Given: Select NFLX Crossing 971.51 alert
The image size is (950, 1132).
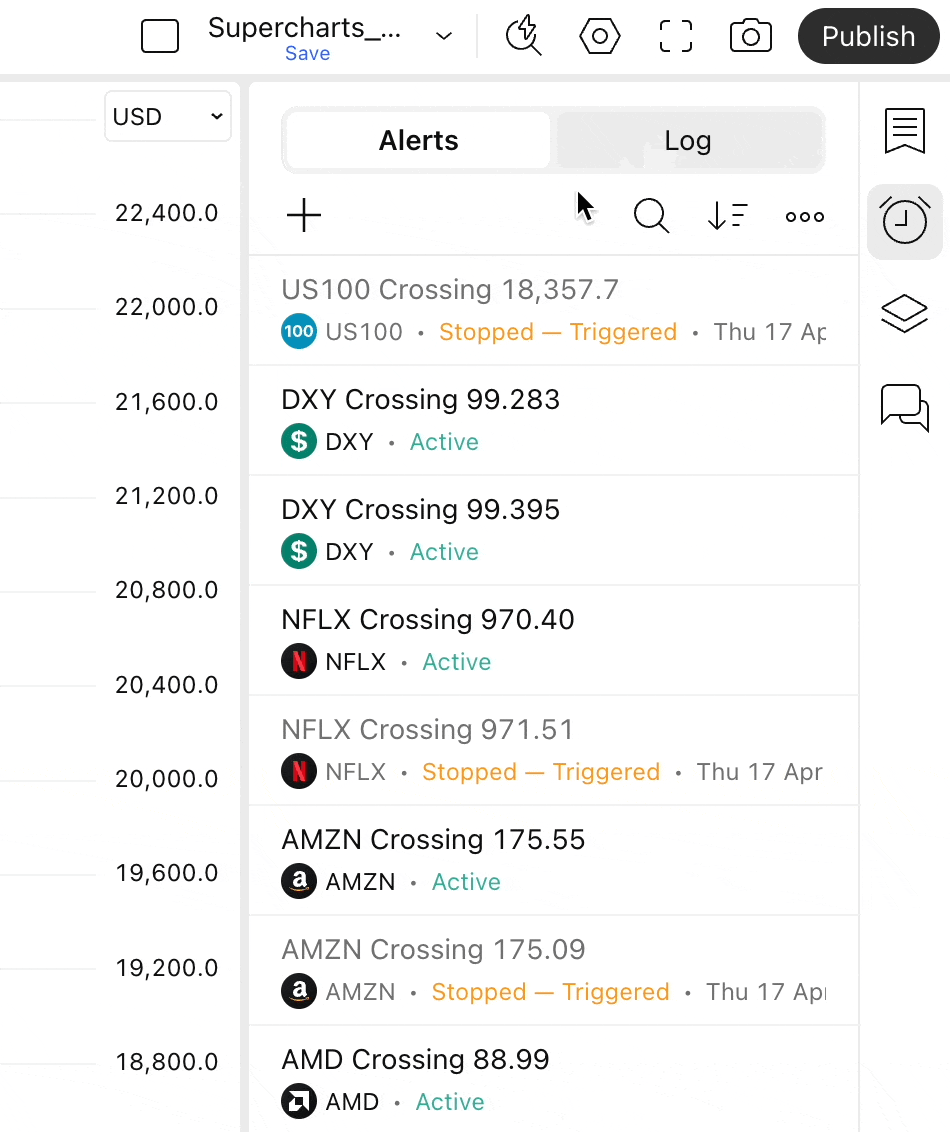Looking at the screenshot, I should pos(554,751).
